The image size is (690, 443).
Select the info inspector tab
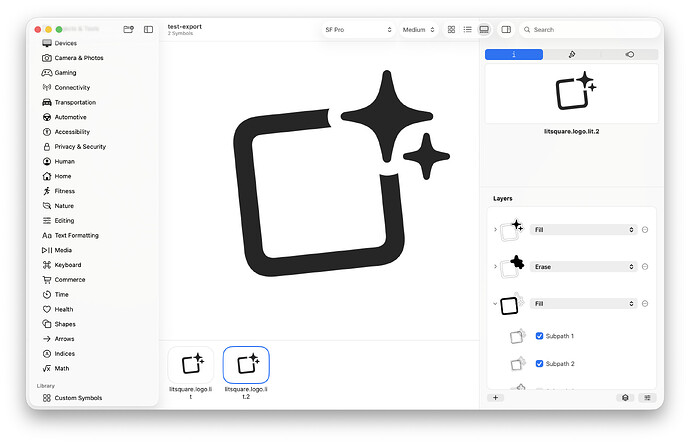514,54
